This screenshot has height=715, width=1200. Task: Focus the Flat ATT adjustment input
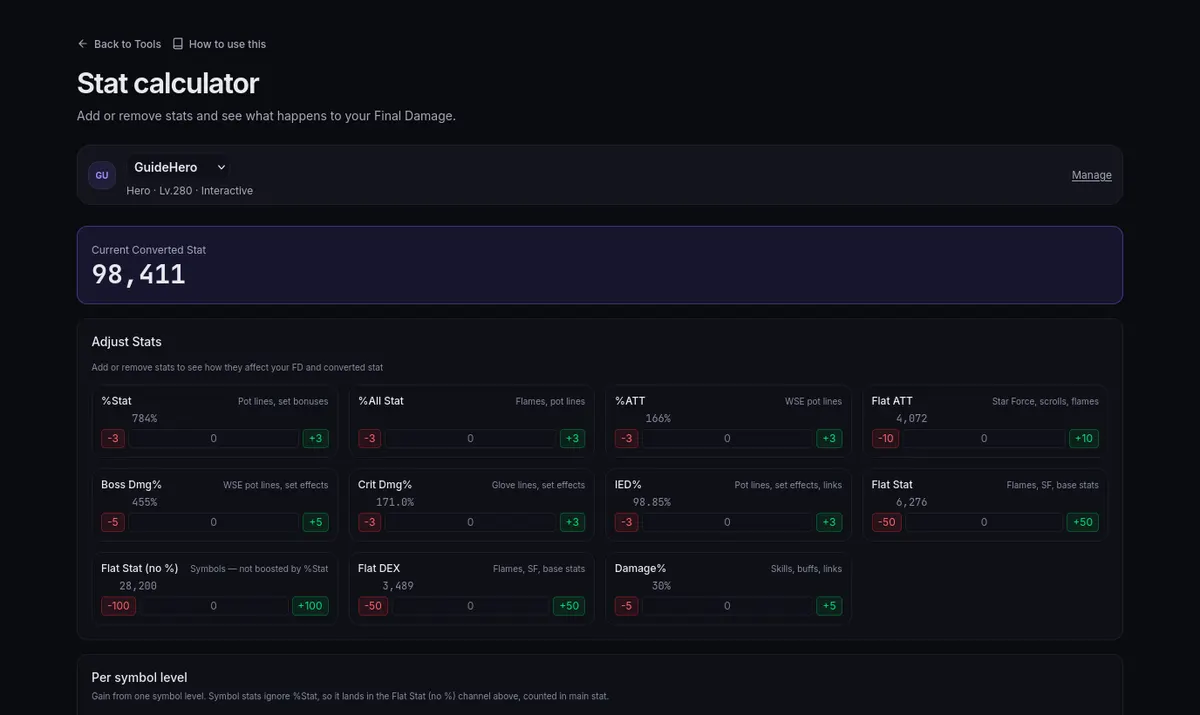[x=984, y=438]
